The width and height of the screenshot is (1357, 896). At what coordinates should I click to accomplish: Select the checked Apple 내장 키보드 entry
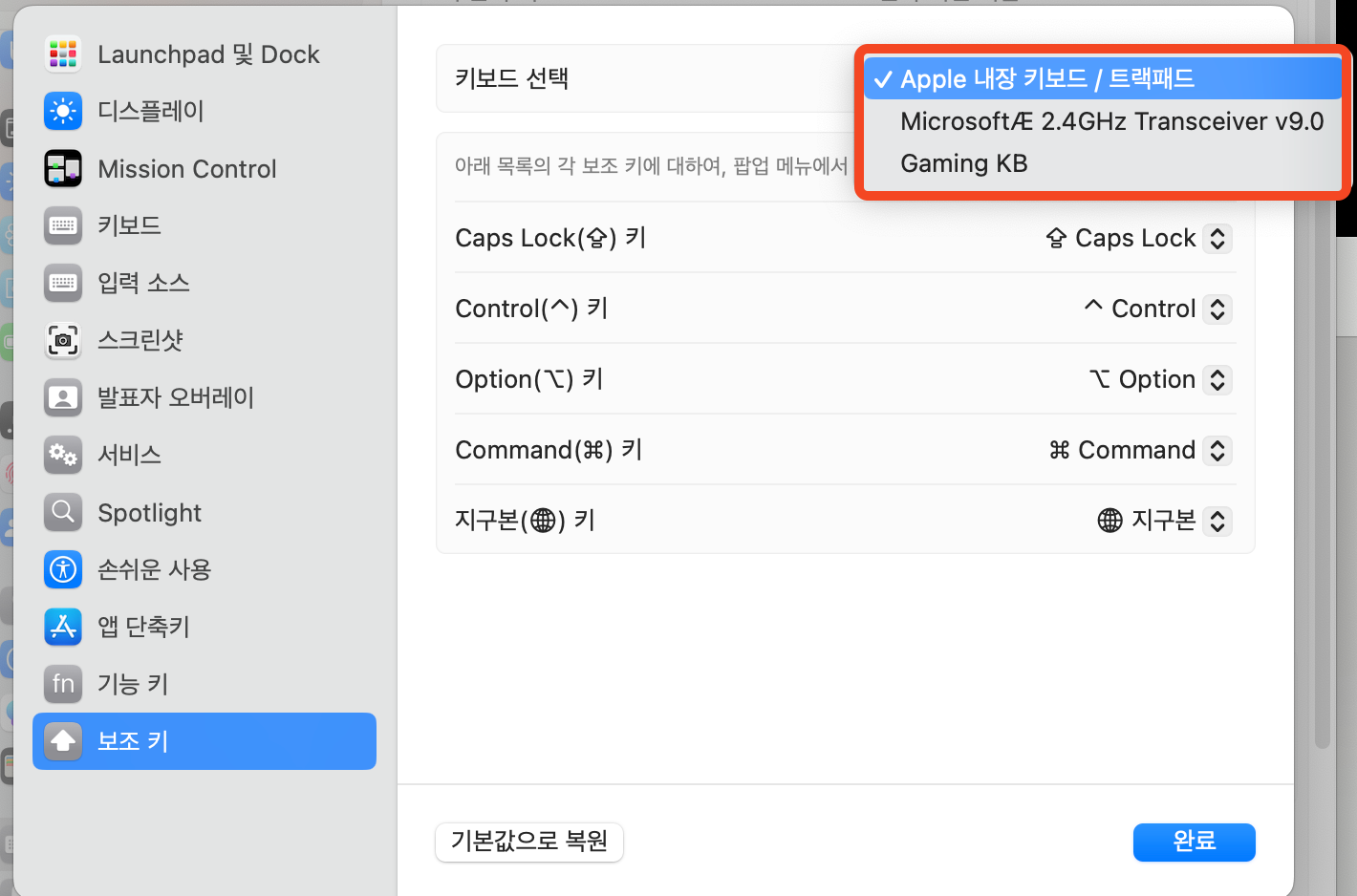1046,78
